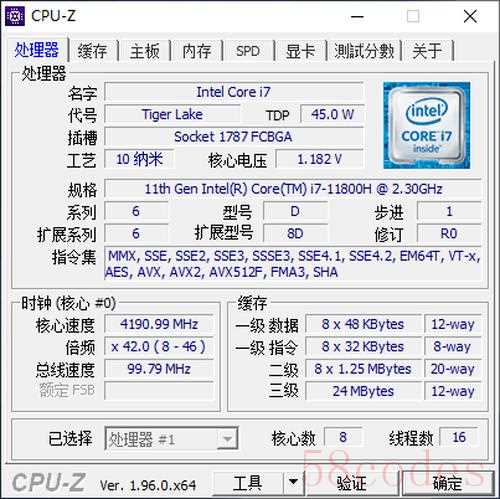Minimize the CPU-Z window
The height and width of the screenshot is (499, 500).
[357, 16]
